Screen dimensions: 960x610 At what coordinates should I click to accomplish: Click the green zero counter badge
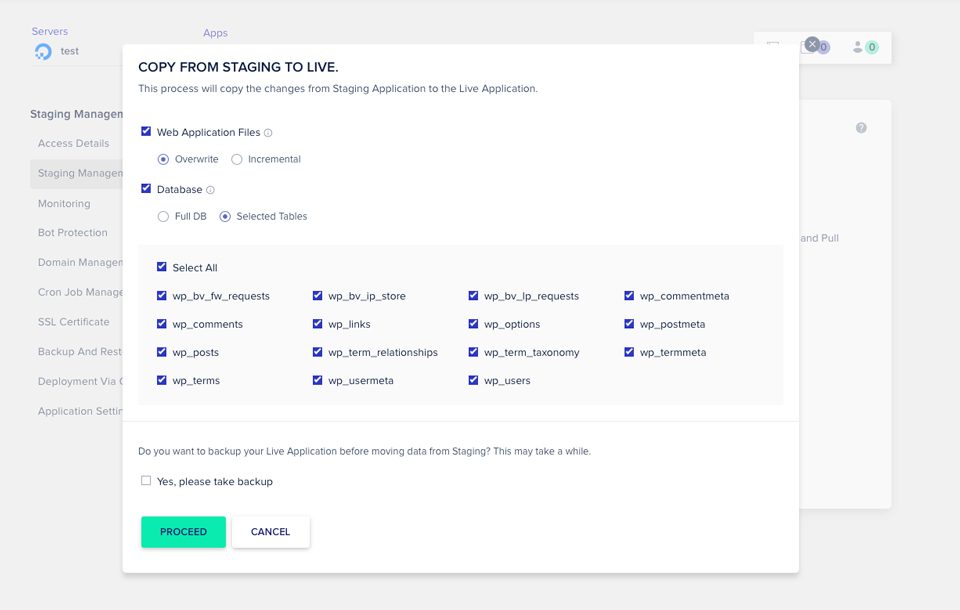coord(871,47)
